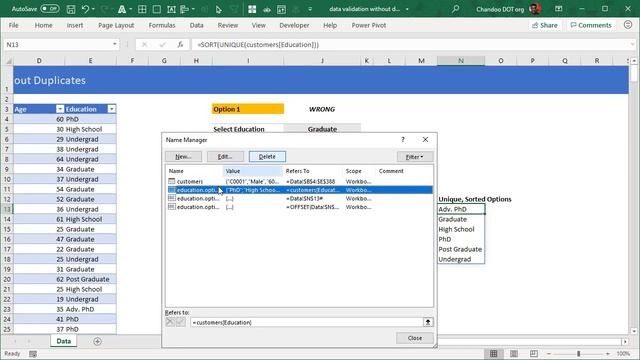Switch to the Home ribbon tab
Image resolution: width=640 pixels, height=360 pixels.
[43, 25]
